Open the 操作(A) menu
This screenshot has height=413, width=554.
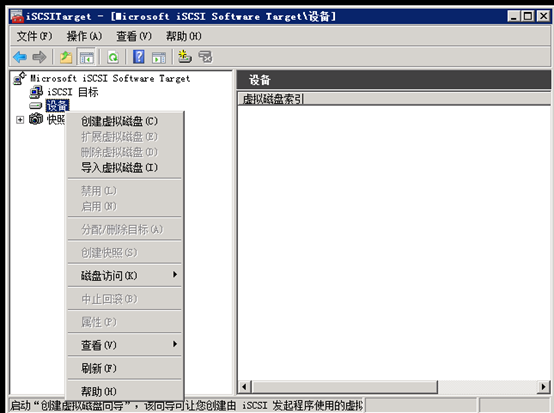[84, 36]
